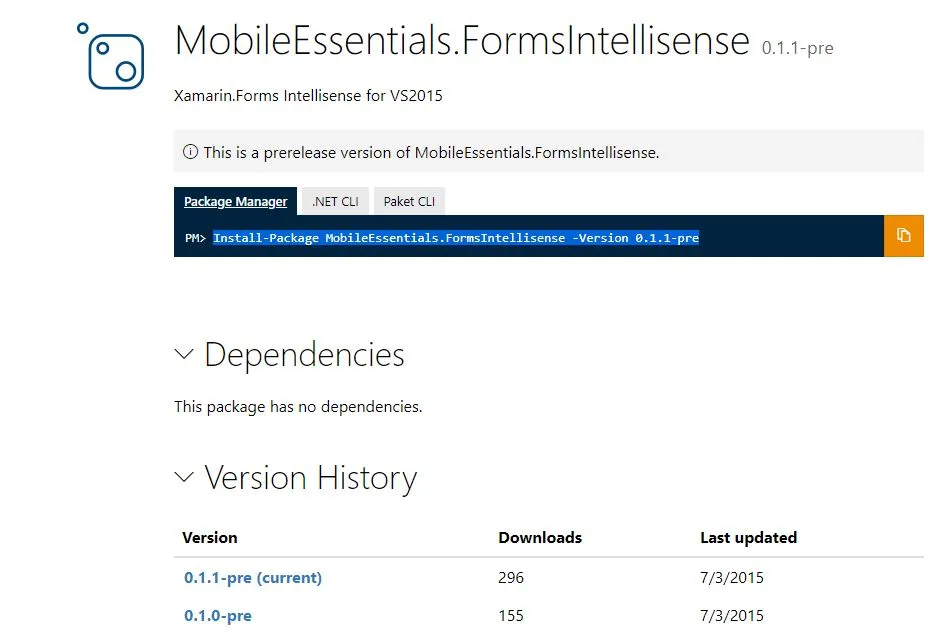Select the Package Manager tab
941x638 pixels.
235,201
